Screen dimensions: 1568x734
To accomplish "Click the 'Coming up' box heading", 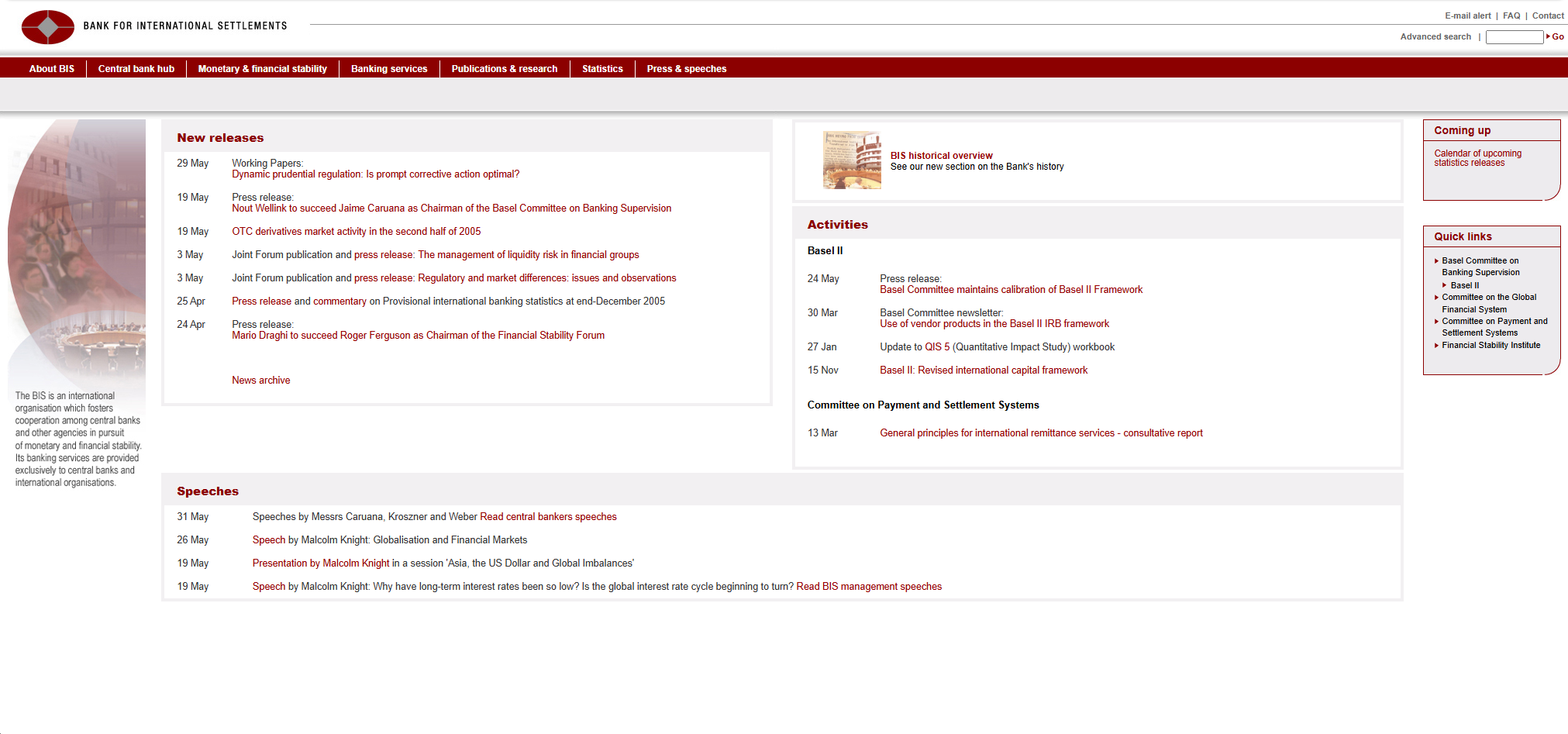I will [1462, 130].
